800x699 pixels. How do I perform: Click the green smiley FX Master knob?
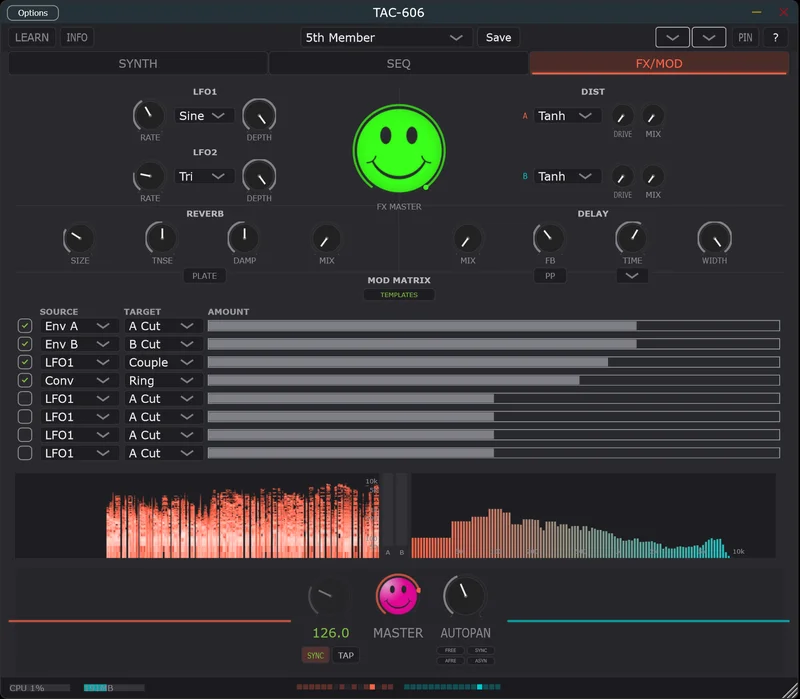tap(399, 147)
